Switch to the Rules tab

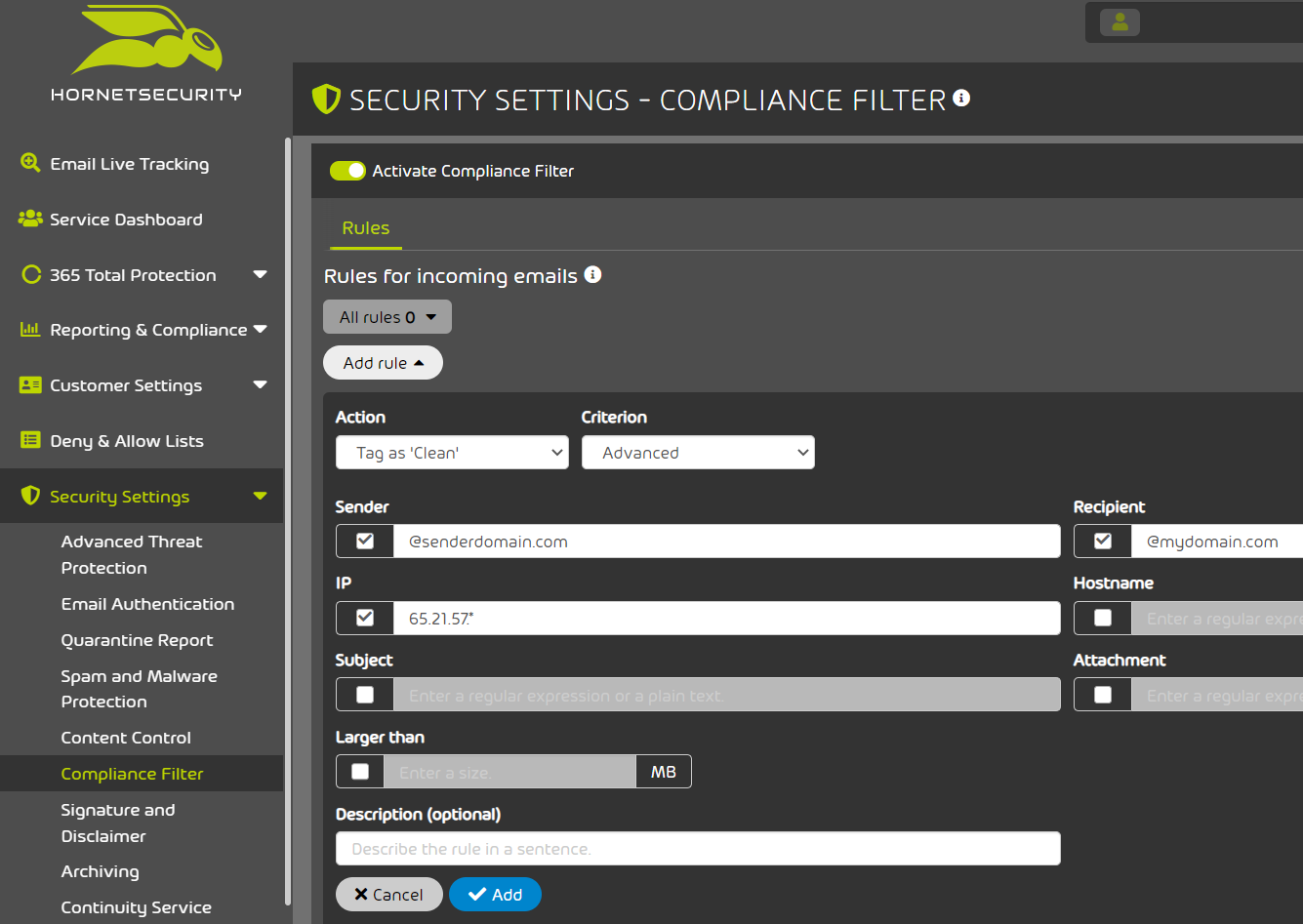366,228
